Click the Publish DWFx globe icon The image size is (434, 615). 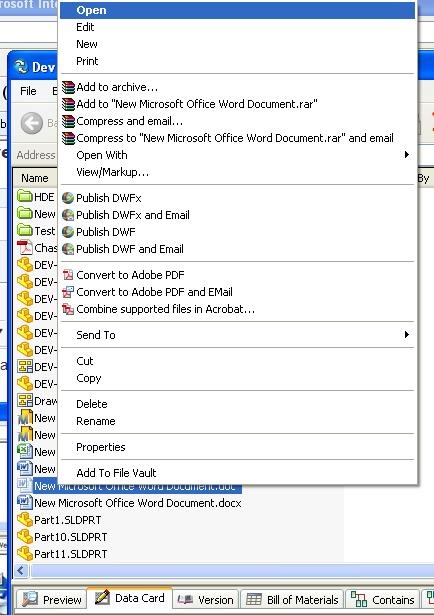[x=68, y=198]
